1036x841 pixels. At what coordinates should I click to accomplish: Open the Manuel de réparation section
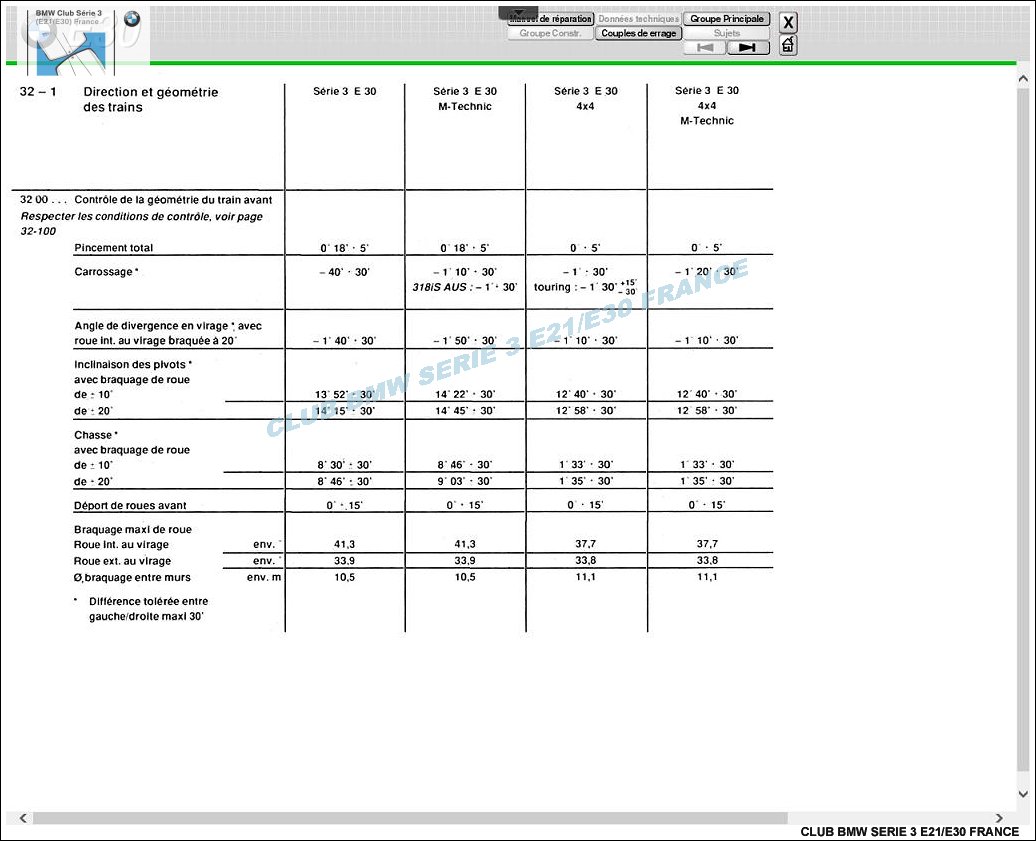[551, 18]
